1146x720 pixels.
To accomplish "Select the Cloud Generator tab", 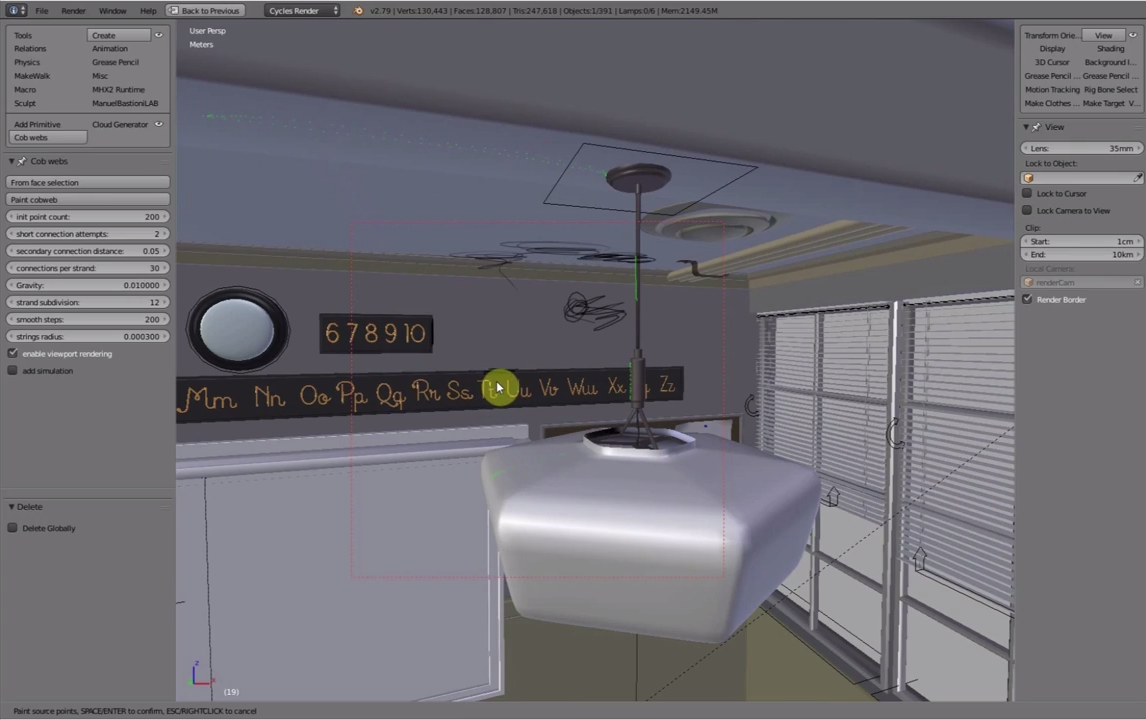I will (x=120, y=124).
